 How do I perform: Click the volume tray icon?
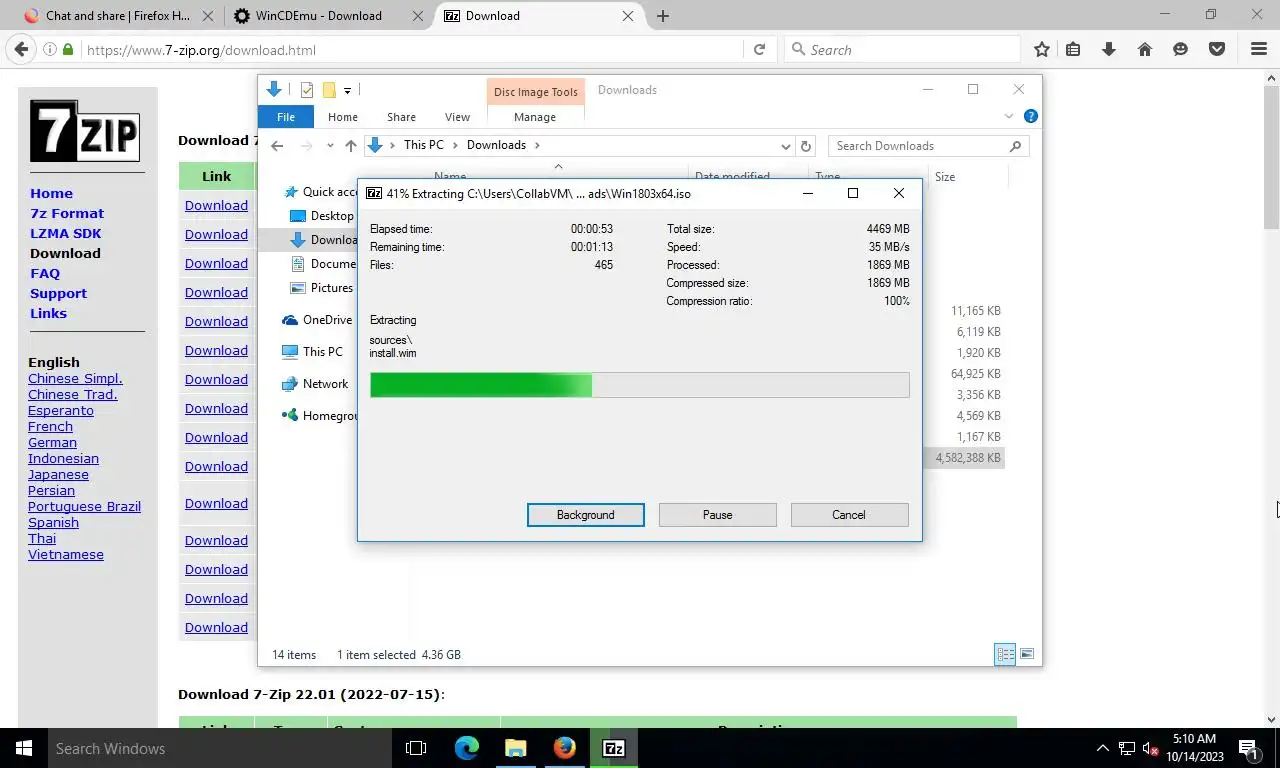coord(1150,748)
